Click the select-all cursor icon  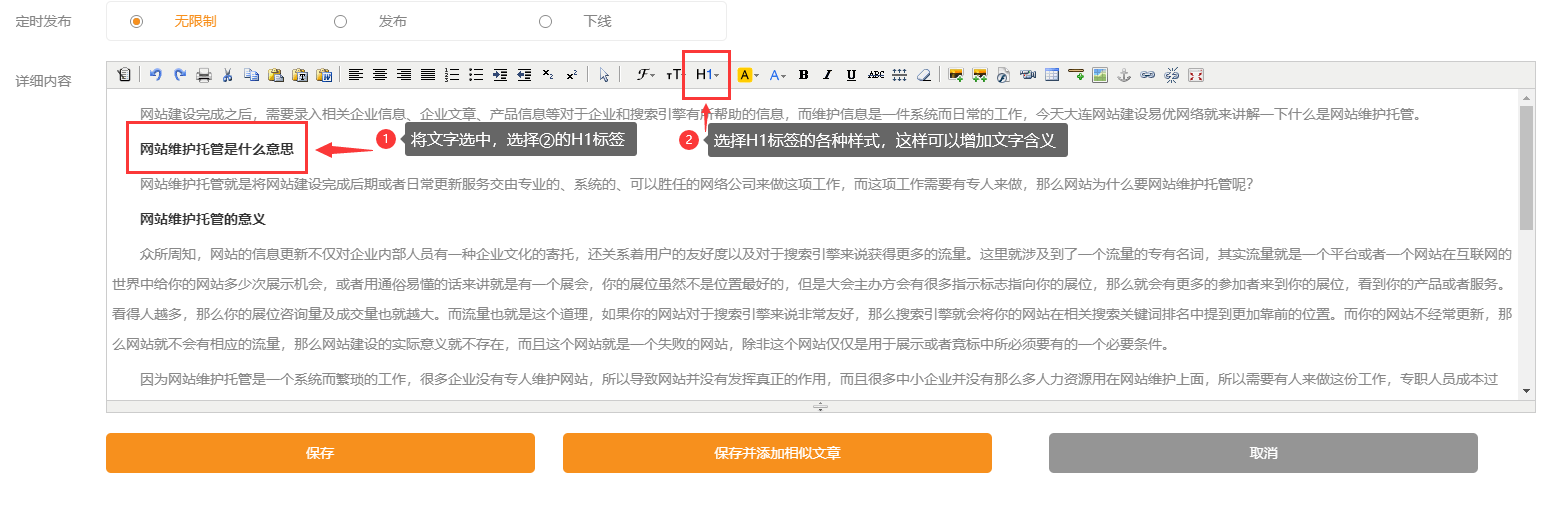coord(604,75)
